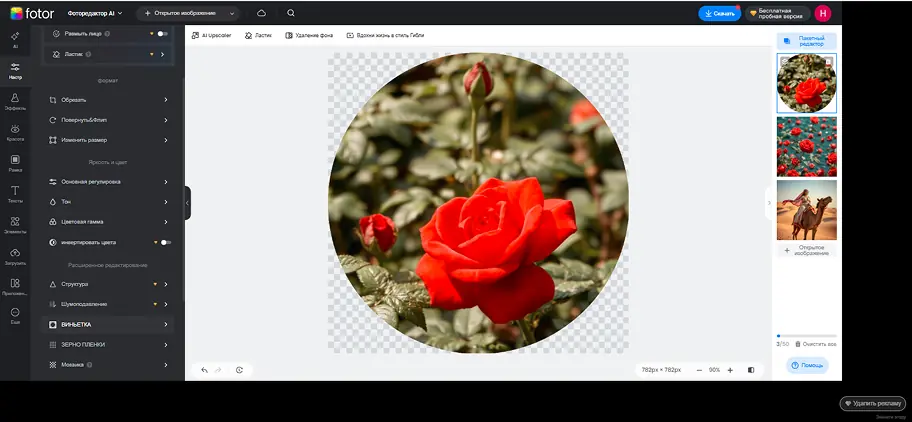Open the Загрузить uploads sidebar icon
Viewport: 912px width, 422px height.
15,256
